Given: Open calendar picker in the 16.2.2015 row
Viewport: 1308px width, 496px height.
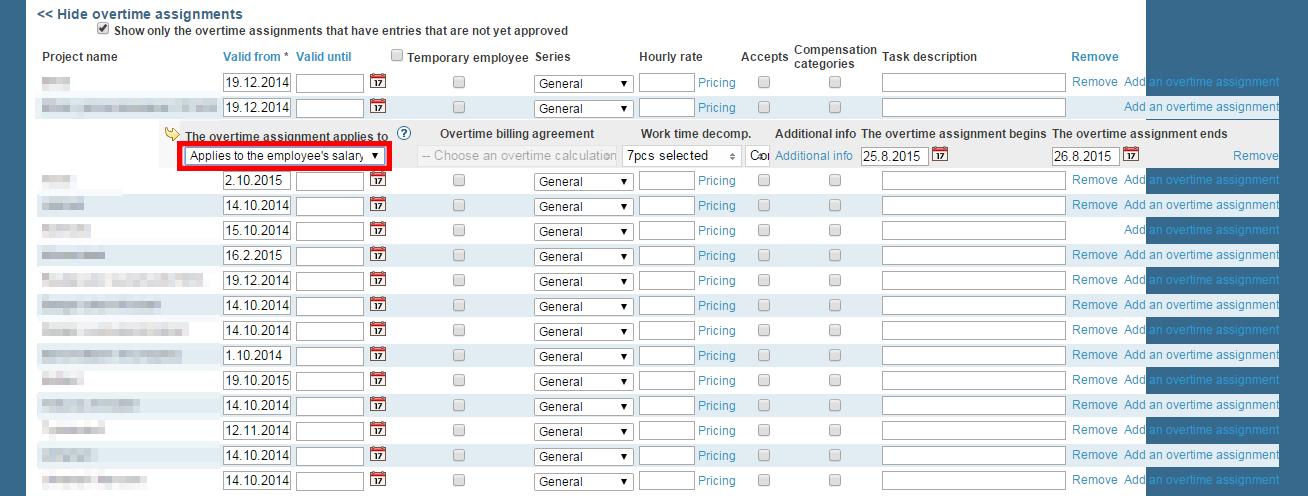Looking at the screenshot, I should 378,256.
